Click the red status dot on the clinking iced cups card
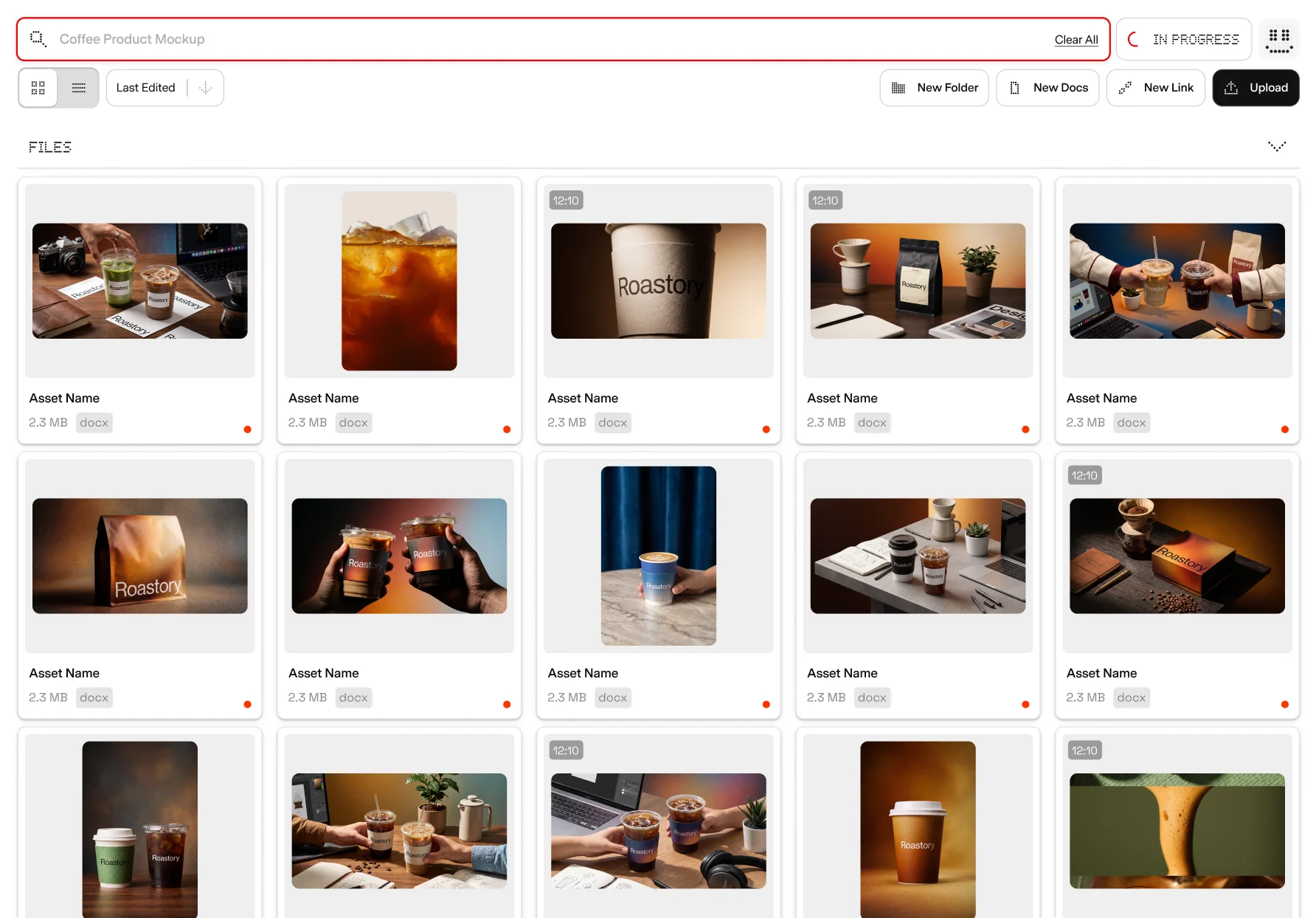 pos(507,704)
